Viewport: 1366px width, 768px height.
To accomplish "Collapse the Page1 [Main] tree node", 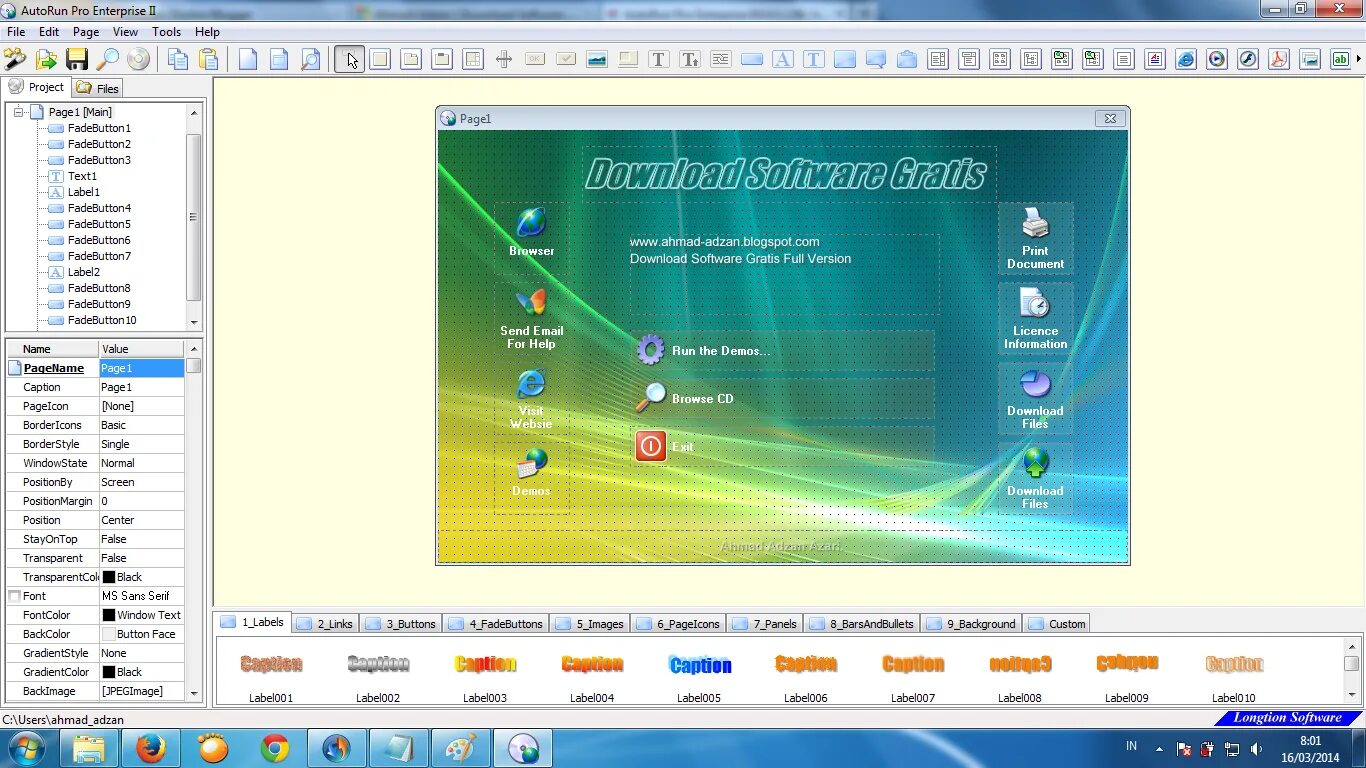I will coord(18,112).
